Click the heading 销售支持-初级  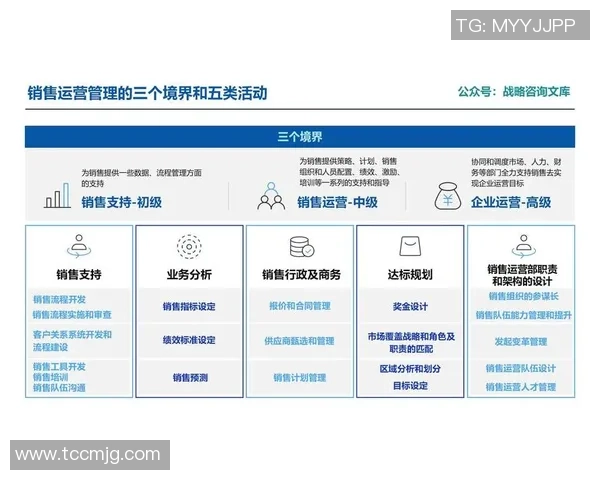click(x=121, y=202)
